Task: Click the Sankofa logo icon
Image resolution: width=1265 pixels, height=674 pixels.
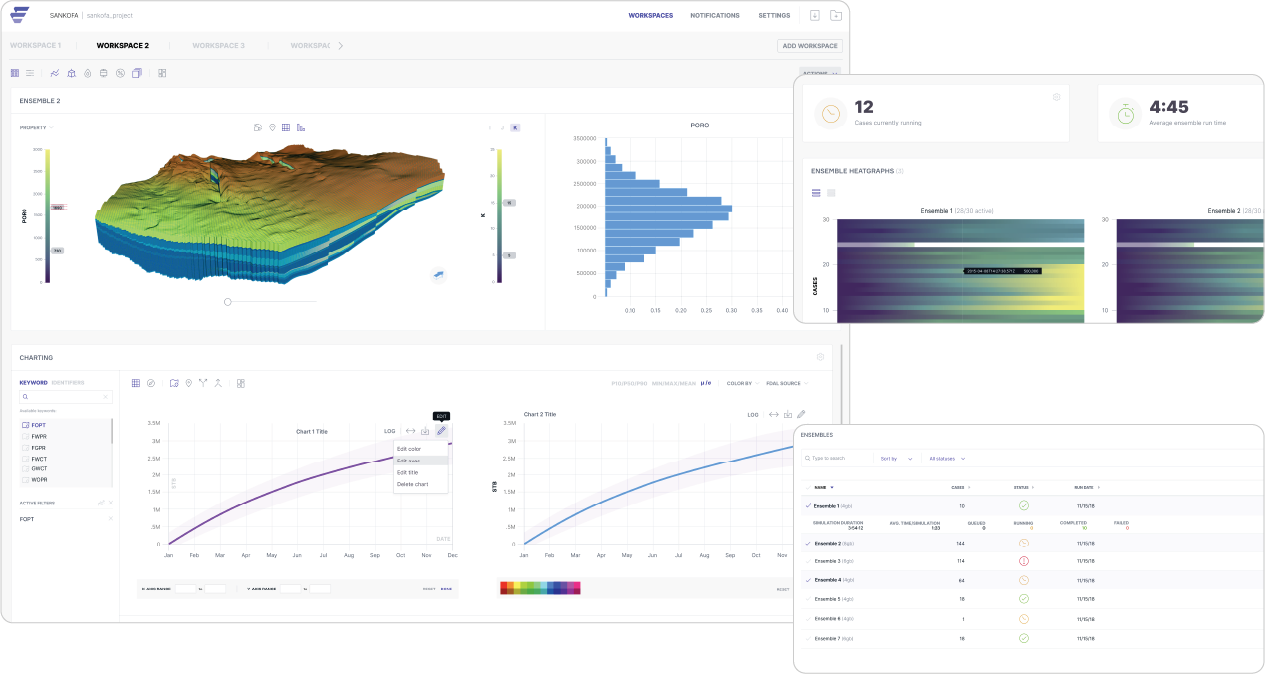Action: tap(21, 15)
